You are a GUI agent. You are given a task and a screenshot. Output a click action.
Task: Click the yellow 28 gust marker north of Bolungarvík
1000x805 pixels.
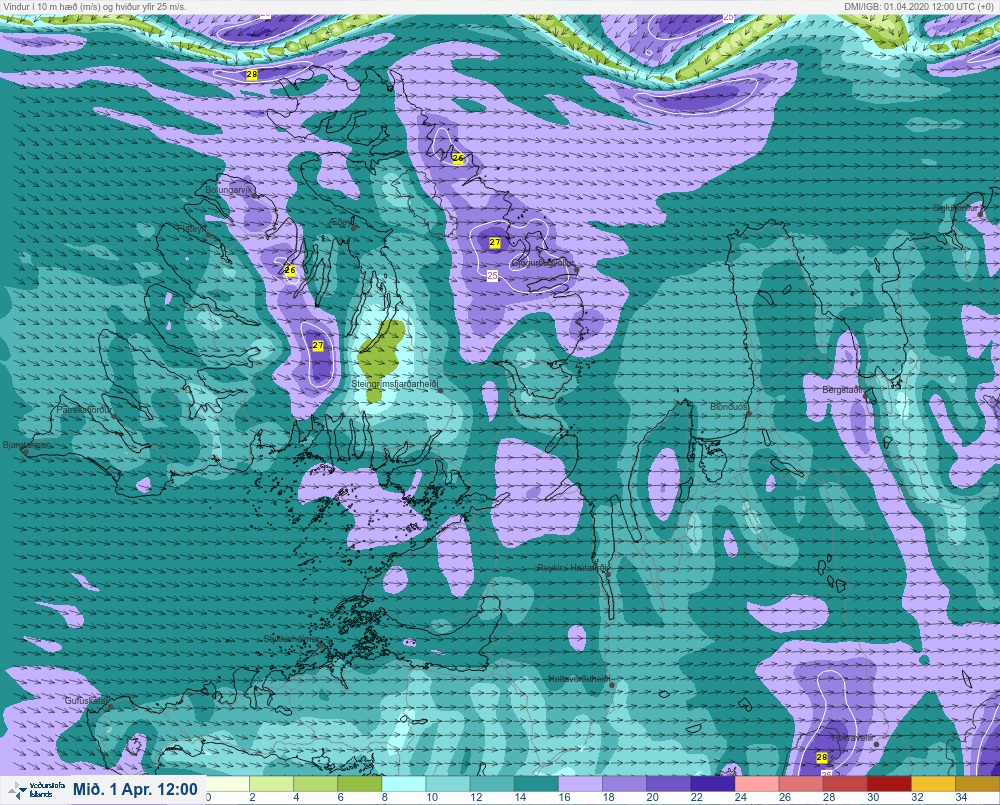coord(252,75)
